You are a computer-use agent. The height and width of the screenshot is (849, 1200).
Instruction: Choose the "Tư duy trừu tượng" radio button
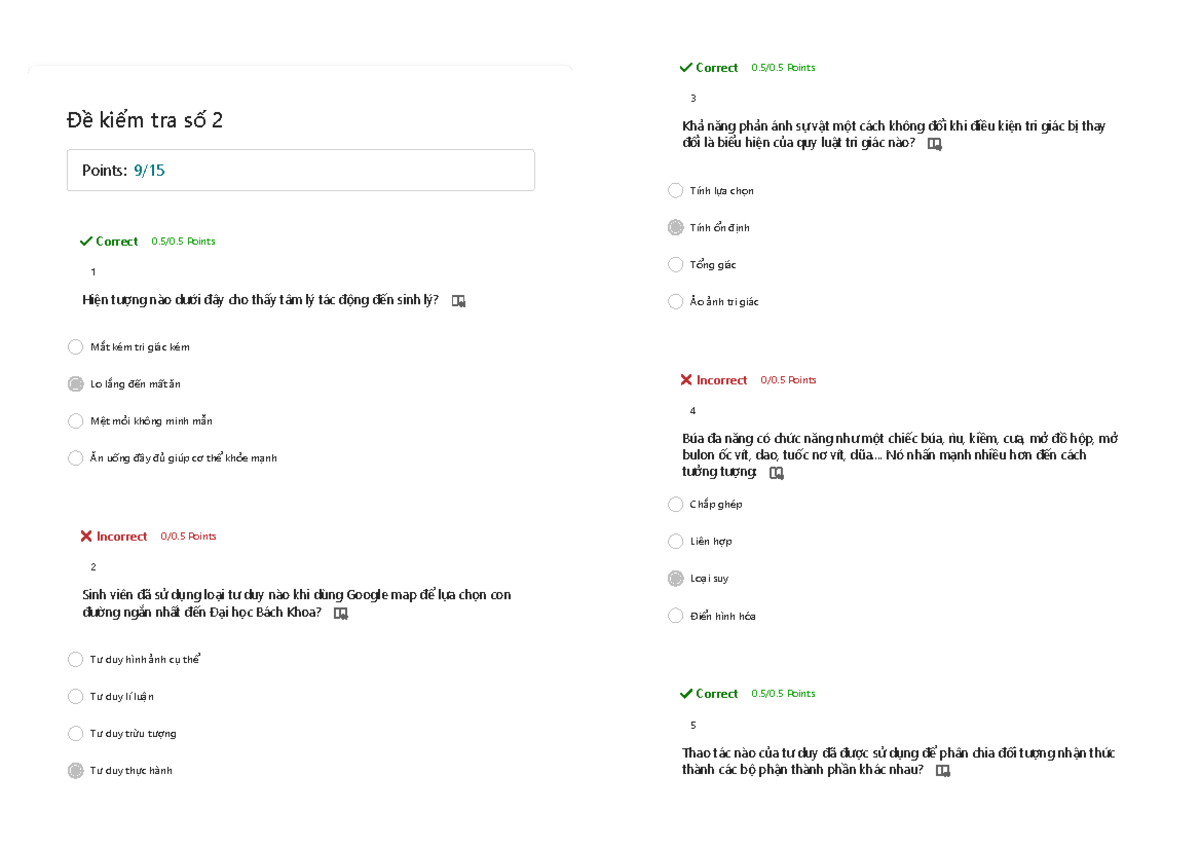(x=76, y=734)
